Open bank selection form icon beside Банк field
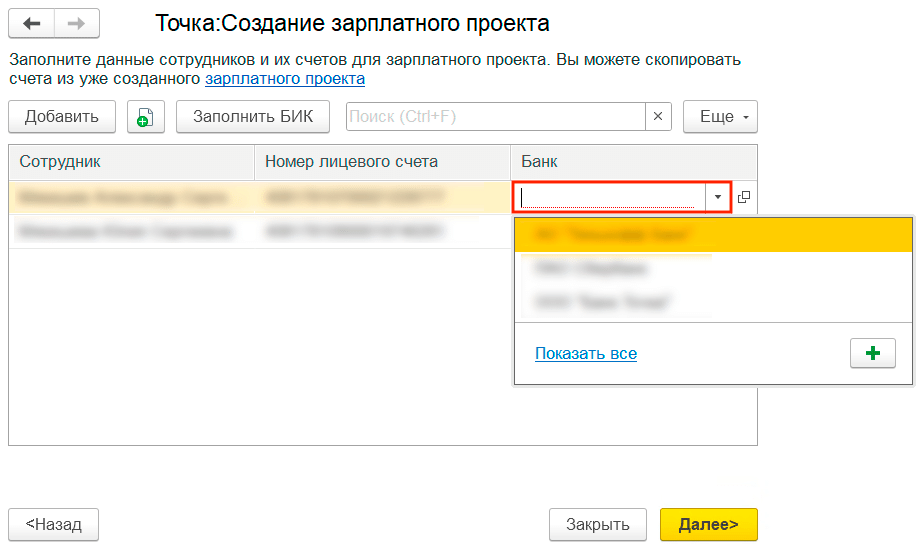Screen dimensions: 922x550 744,198
